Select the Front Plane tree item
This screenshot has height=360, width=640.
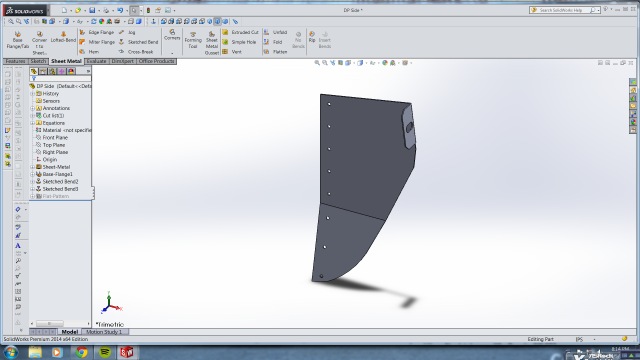tap(51, 138)
